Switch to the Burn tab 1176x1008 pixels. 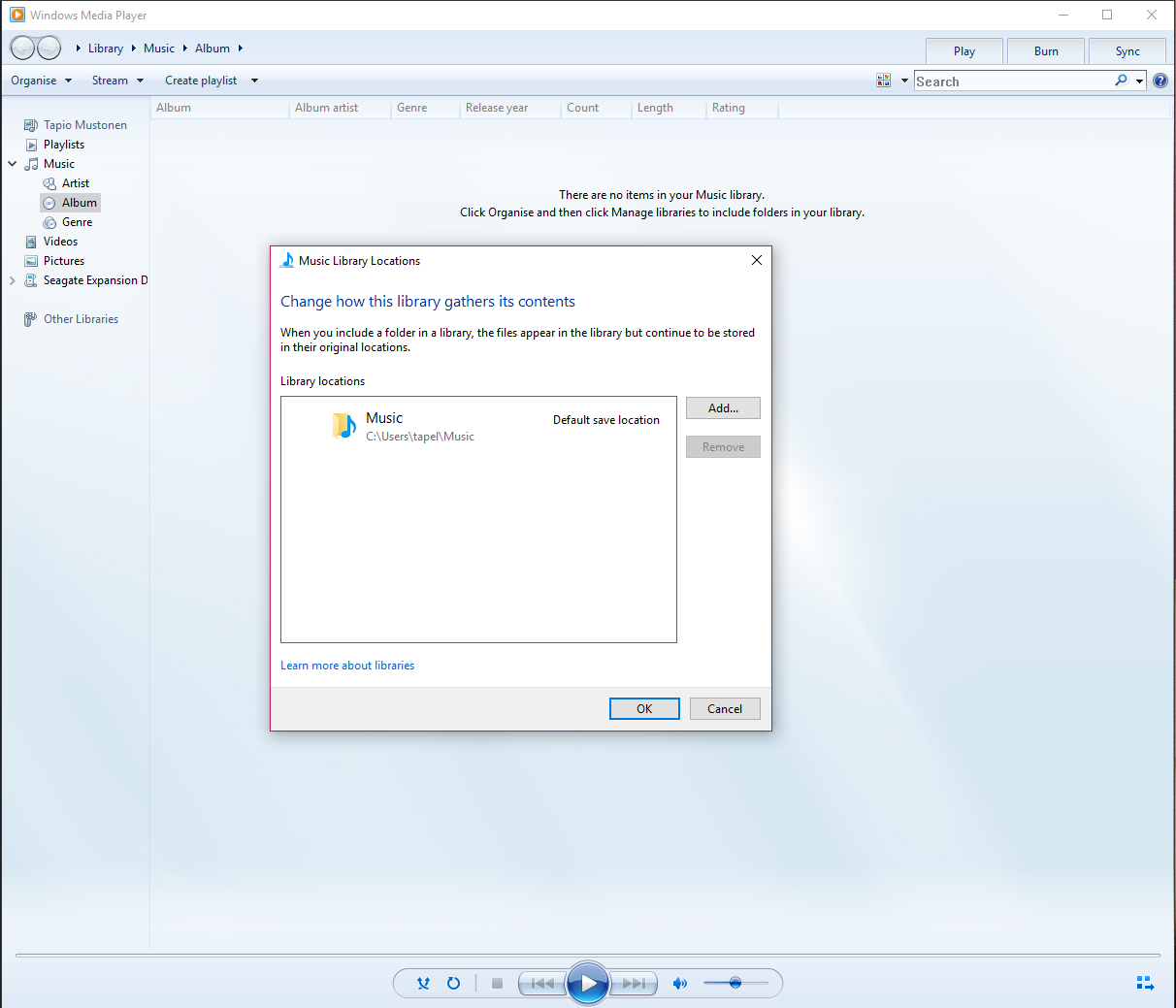coord(1046,51)
